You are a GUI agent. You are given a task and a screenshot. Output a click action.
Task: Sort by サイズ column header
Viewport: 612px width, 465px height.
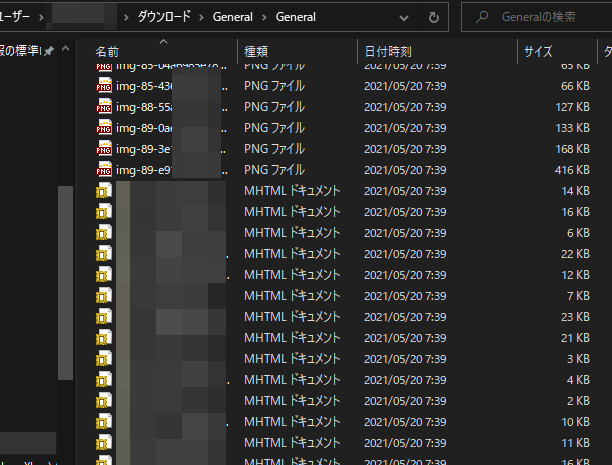pos(538,52)
